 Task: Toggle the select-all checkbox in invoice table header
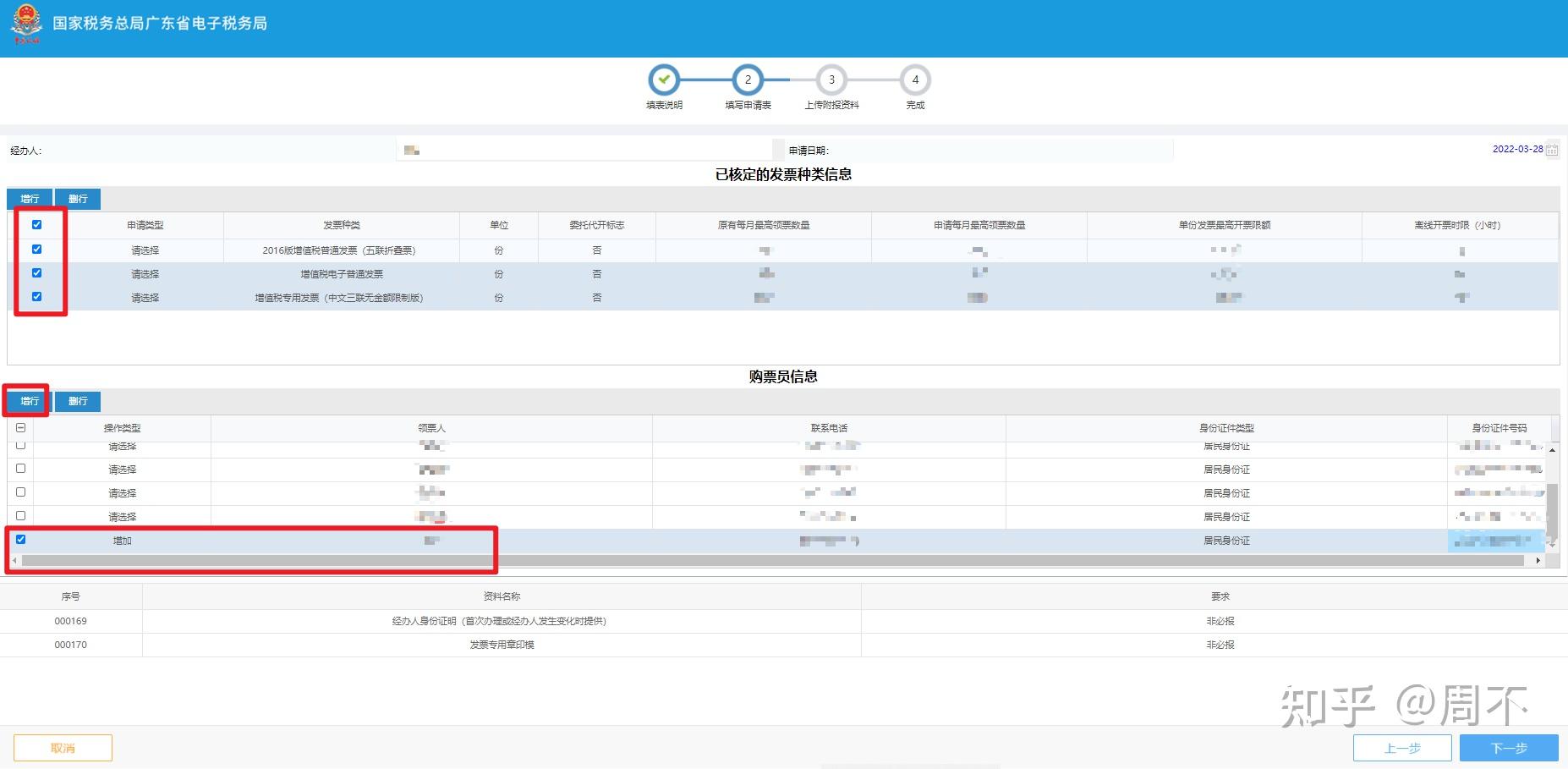point(36,224)
